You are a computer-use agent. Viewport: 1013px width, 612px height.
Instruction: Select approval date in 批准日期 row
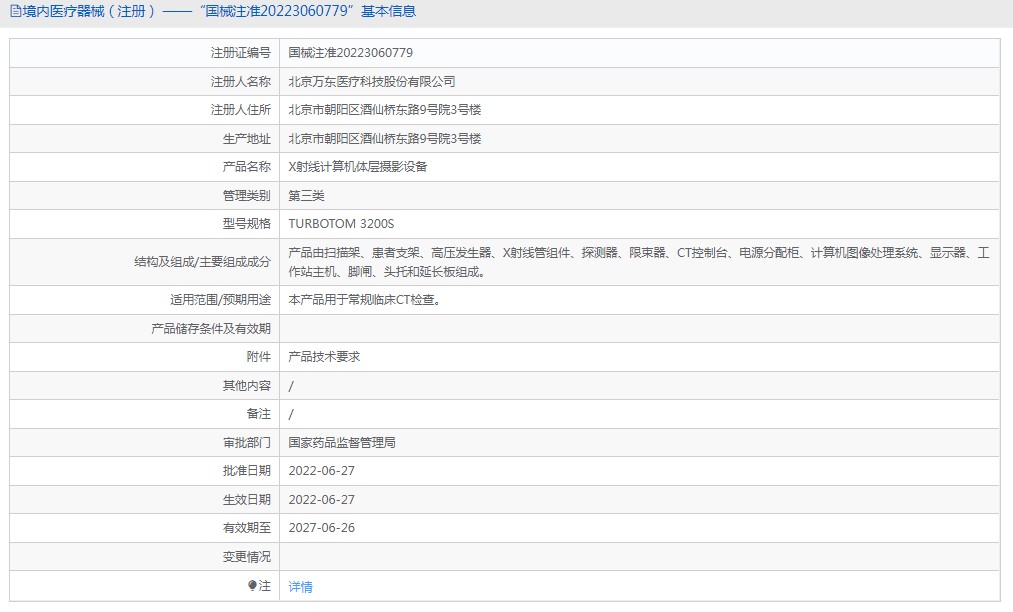tap(322, 471)
